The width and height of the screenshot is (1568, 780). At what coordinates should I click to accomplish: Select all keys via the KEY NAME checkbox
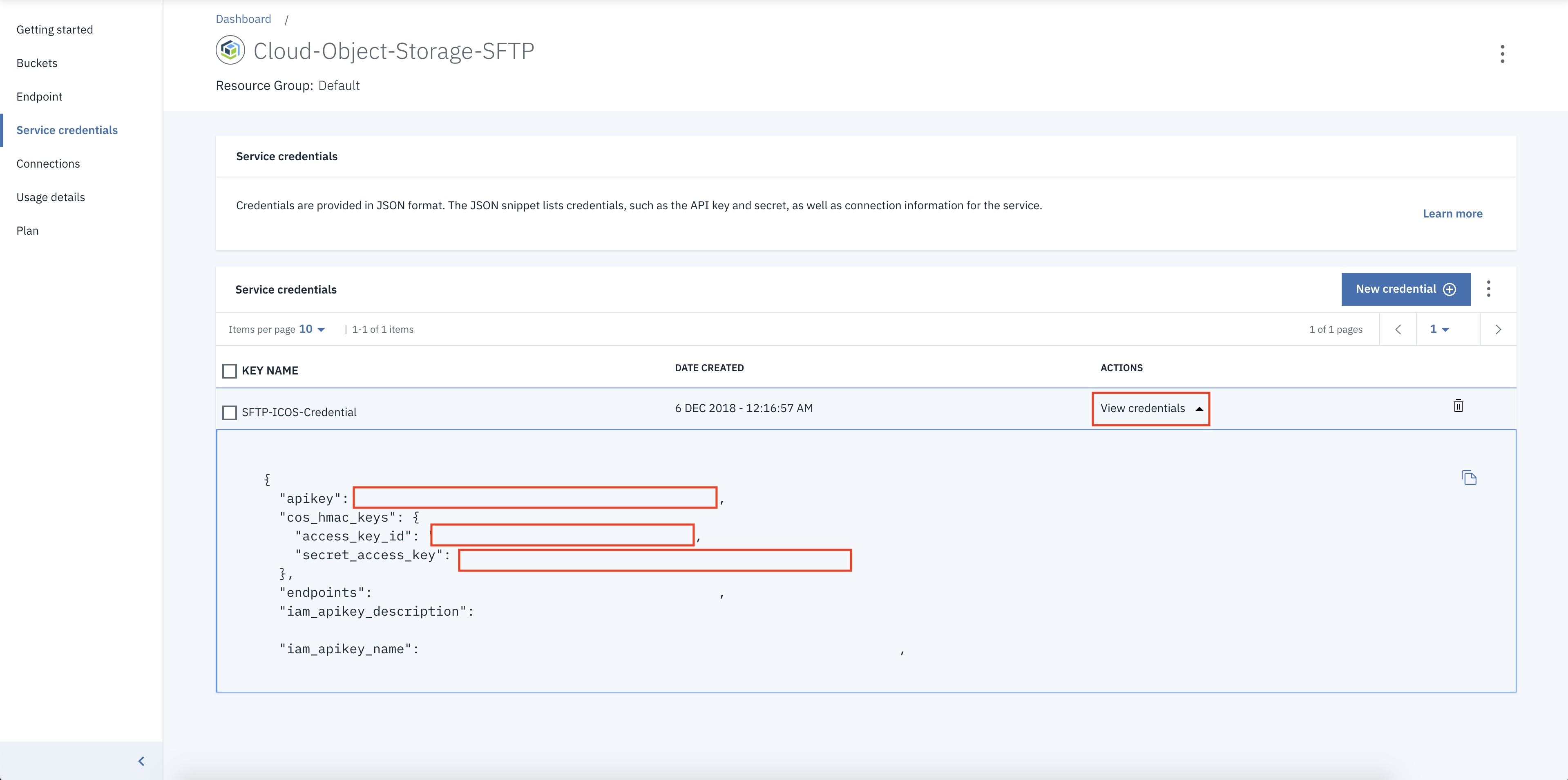tap(230, 371)
